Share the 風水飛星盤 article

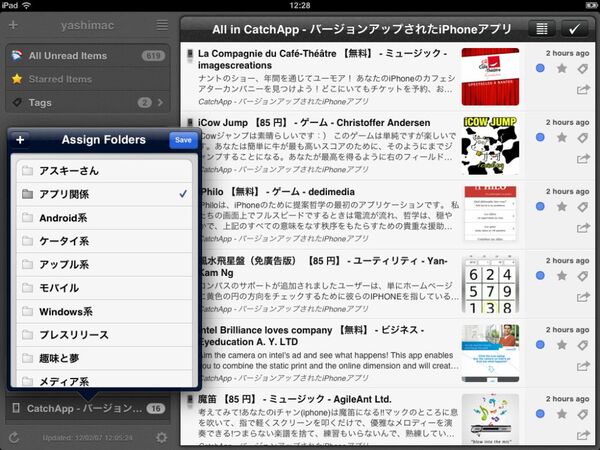[583, 297]
